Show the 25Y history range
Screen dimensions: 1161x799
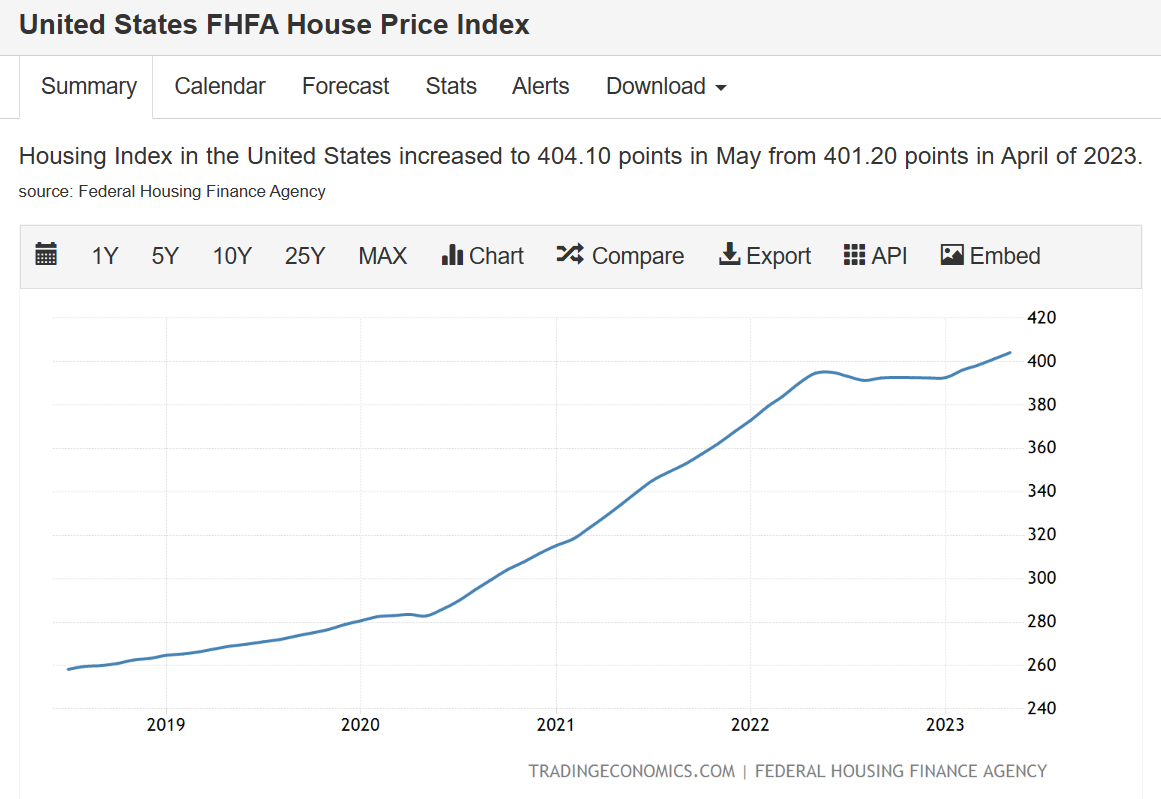(x=305, y=256)
